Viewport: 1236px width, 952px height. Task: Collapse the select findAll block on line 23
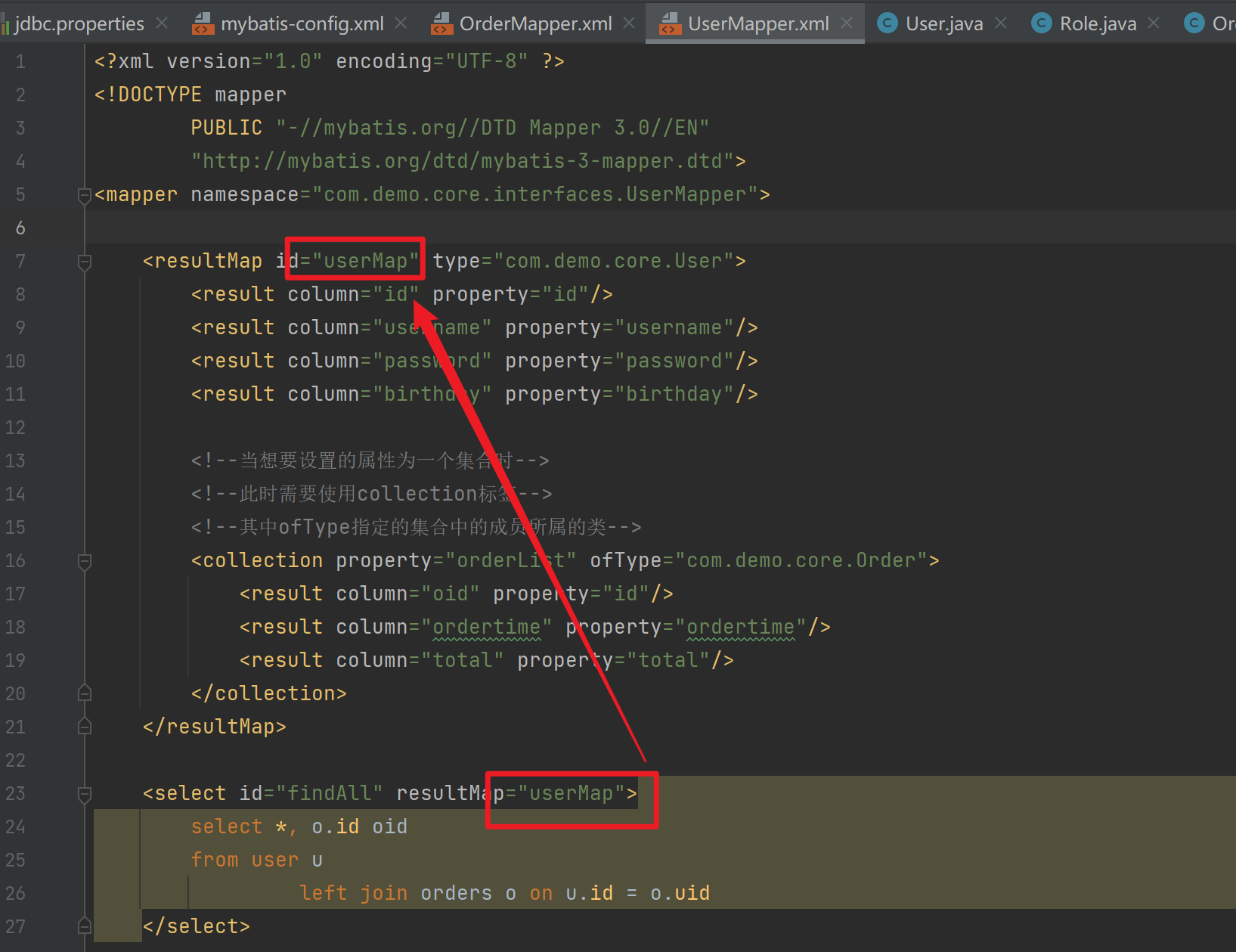tap(85, 794)
